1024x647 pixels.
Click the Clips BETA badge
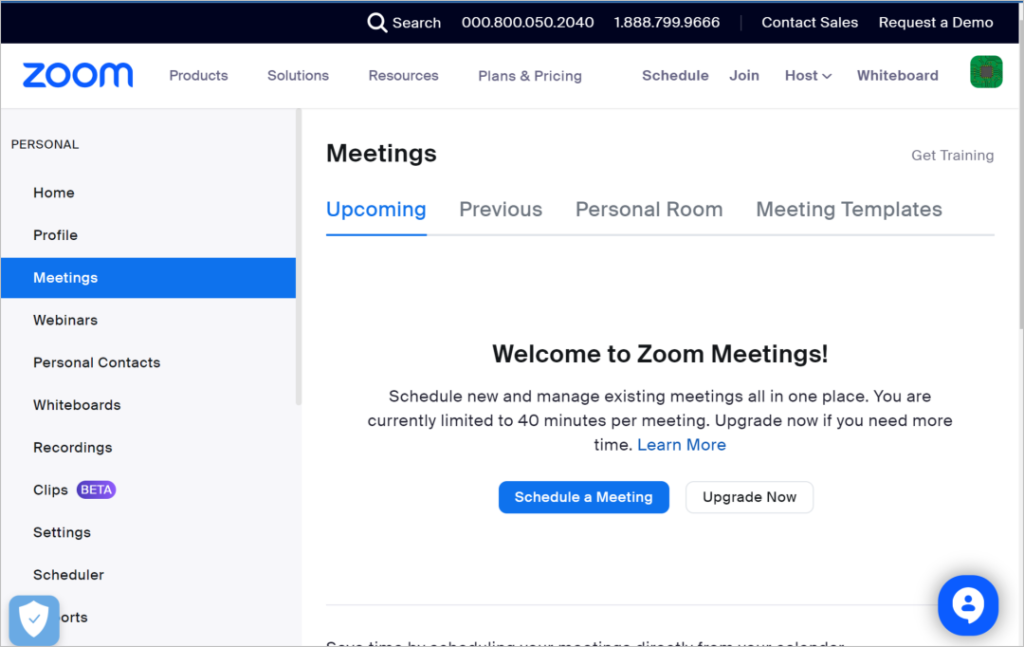coord(96,490)
